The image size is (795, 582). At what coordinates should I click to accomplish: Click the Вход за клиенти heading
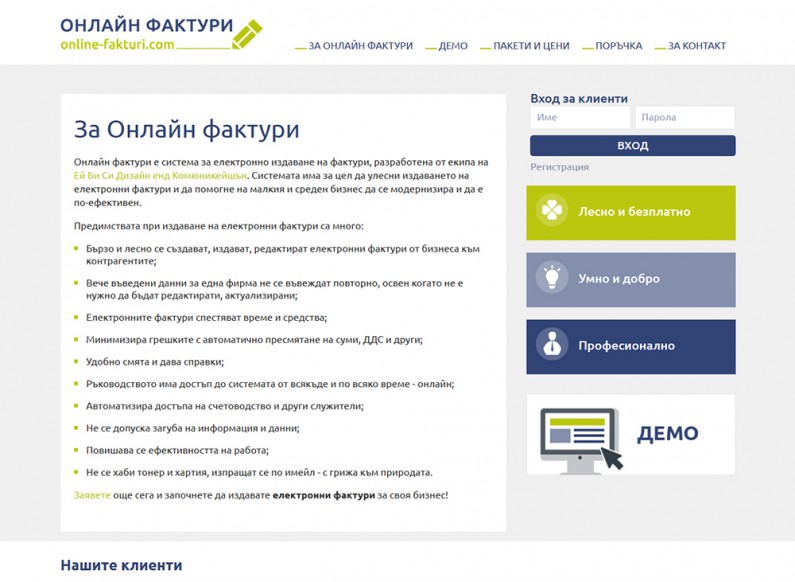[579, 98]
